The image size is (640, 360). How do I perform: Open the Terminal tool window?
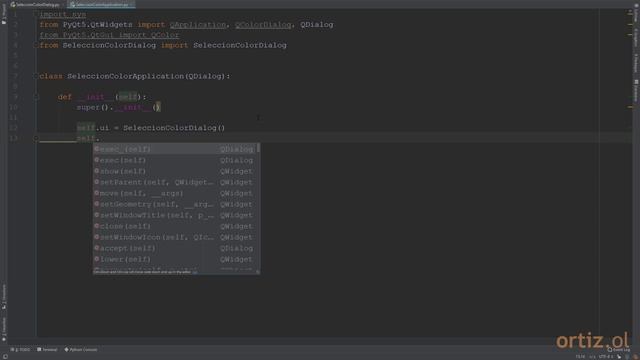point(47,350)
